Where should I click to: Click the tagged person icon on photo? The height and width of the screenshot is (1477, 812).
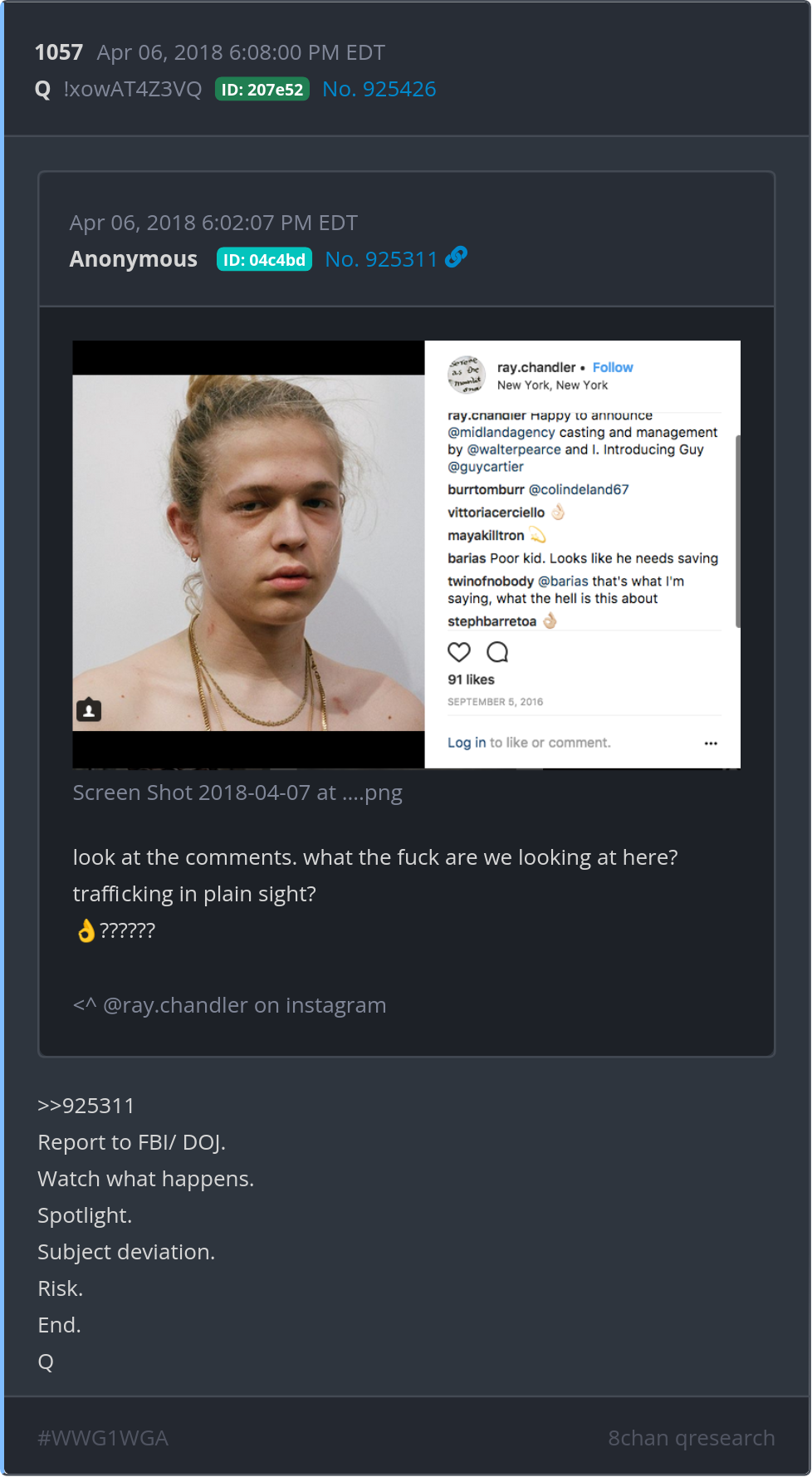pyautogui.click(x=89, y=710)
